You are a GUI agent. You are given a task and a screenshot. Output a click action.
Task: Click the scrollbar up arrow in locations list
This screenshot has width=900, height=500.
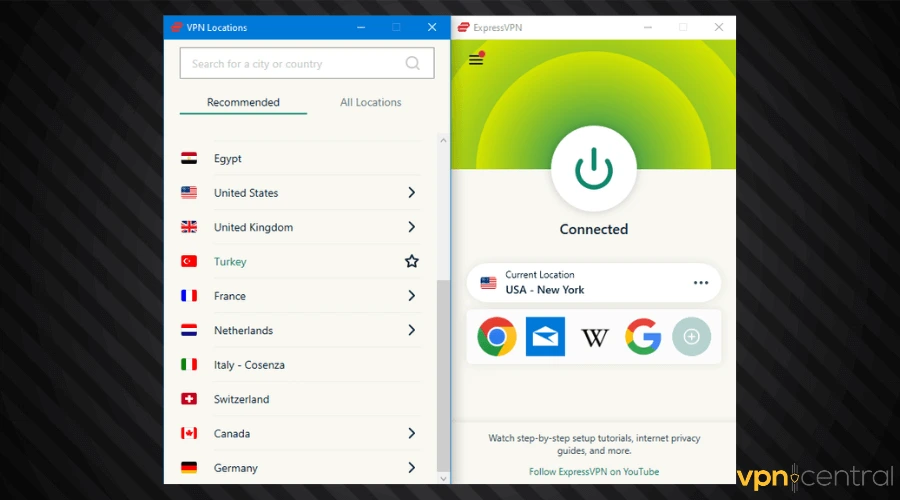(x=443, y=140)
